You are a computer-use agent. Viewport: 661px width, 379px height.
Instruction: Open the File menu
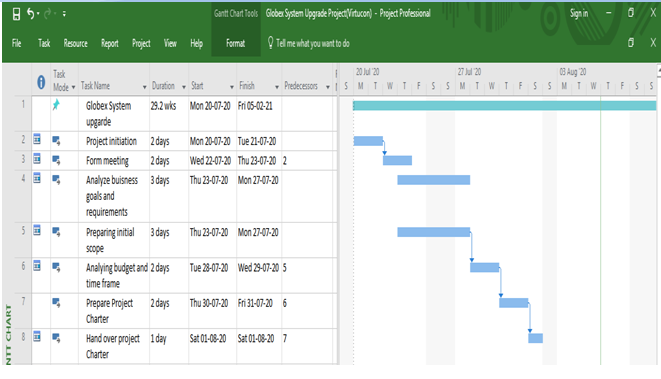[x=16, y=43]
